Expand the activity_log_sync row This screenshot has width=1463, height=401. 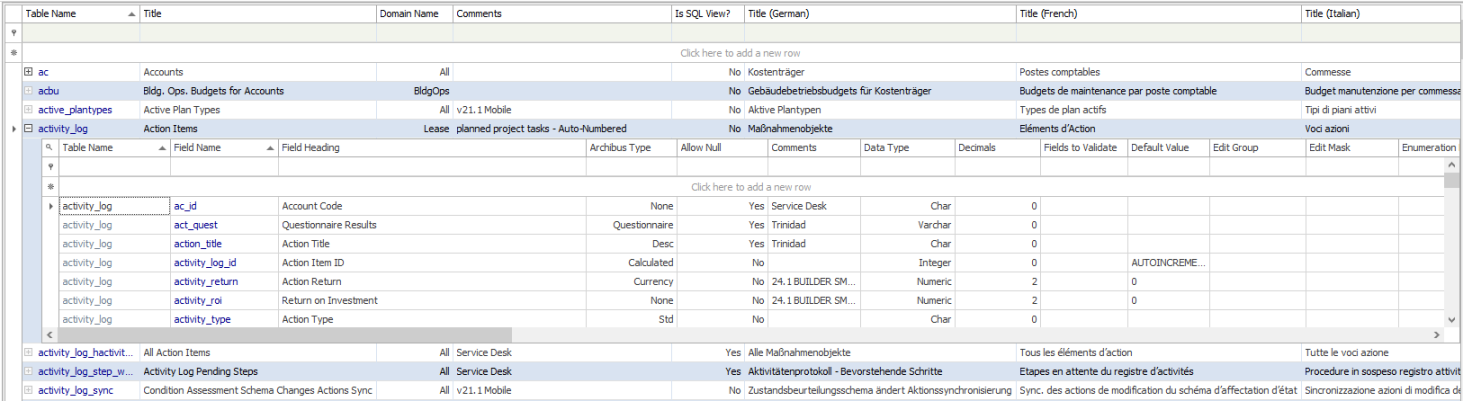(29, 391)
